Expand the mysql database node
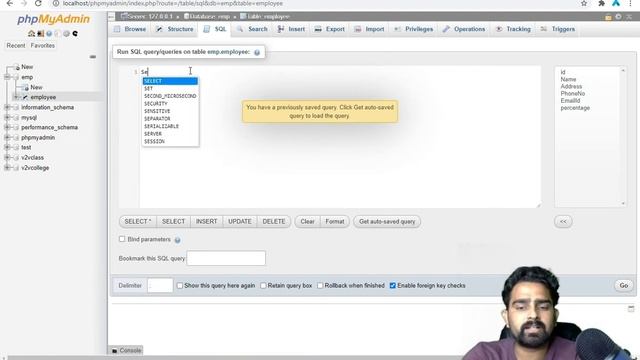 (x=7, y=118)
